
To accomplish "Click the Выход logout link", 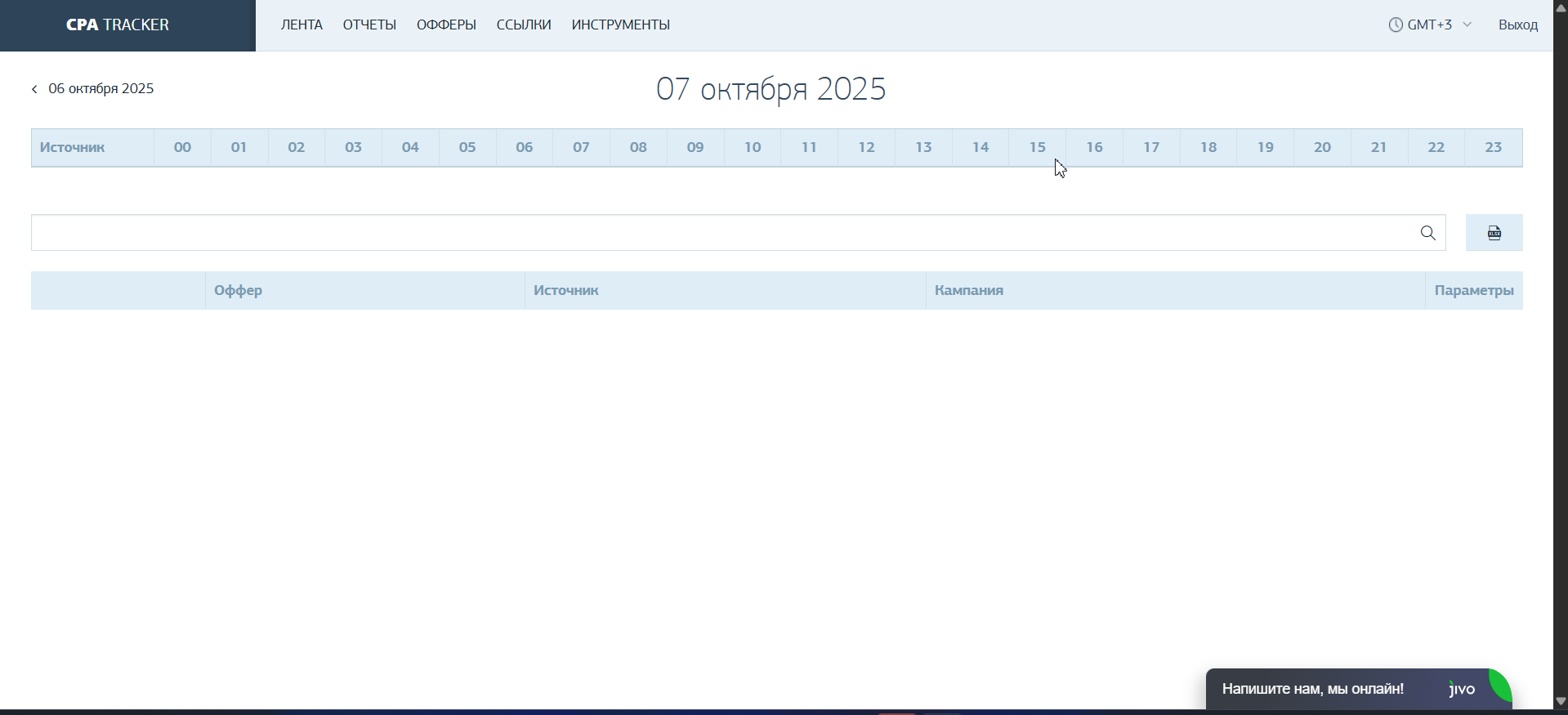I will point(1517,25).
